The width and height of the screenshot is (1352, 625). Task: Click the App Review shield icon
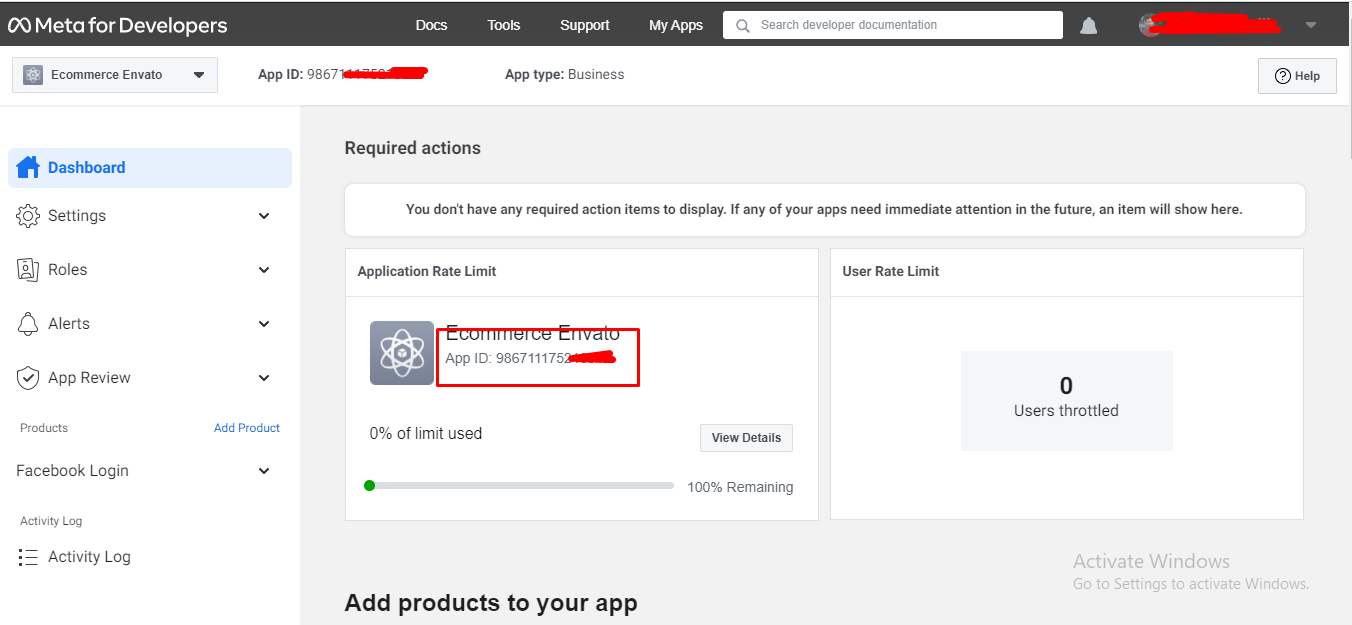coord(29,378)
